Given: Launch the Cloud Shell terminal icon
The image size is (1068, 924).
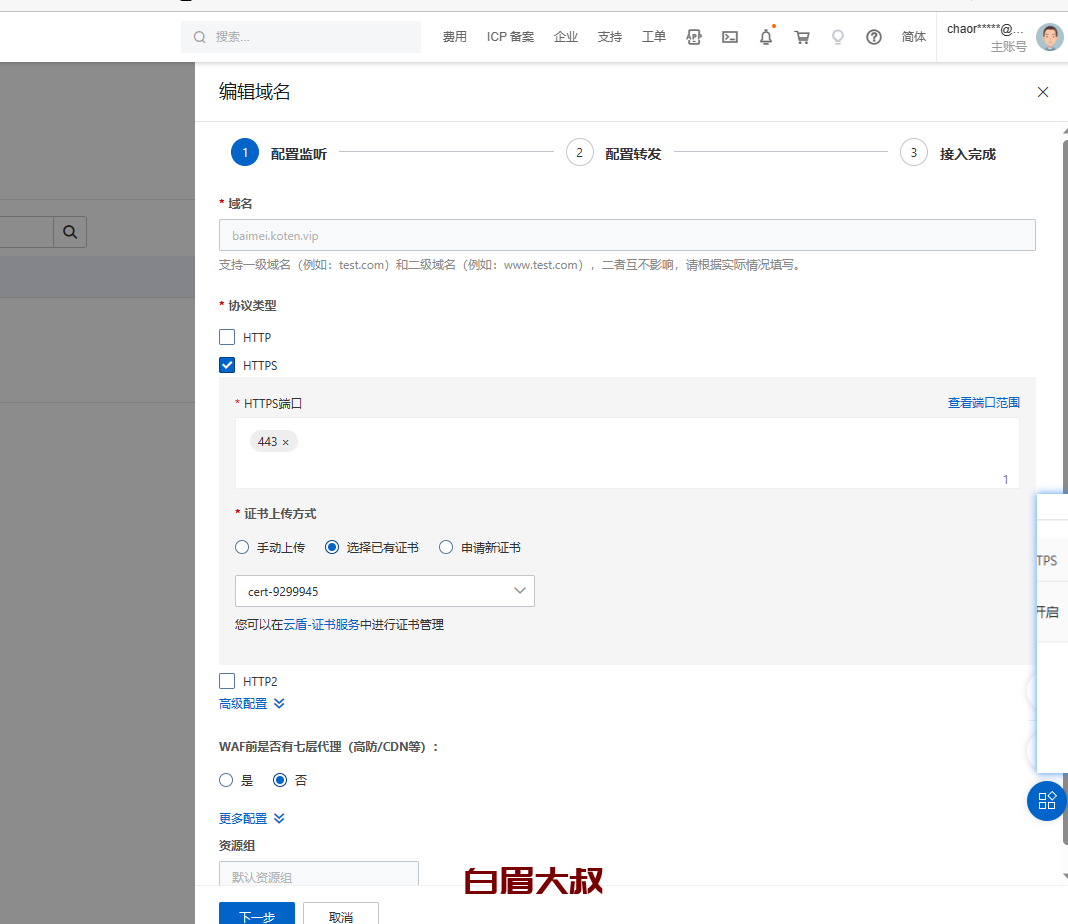Looking at the screenshot, I should coord(729,37).
